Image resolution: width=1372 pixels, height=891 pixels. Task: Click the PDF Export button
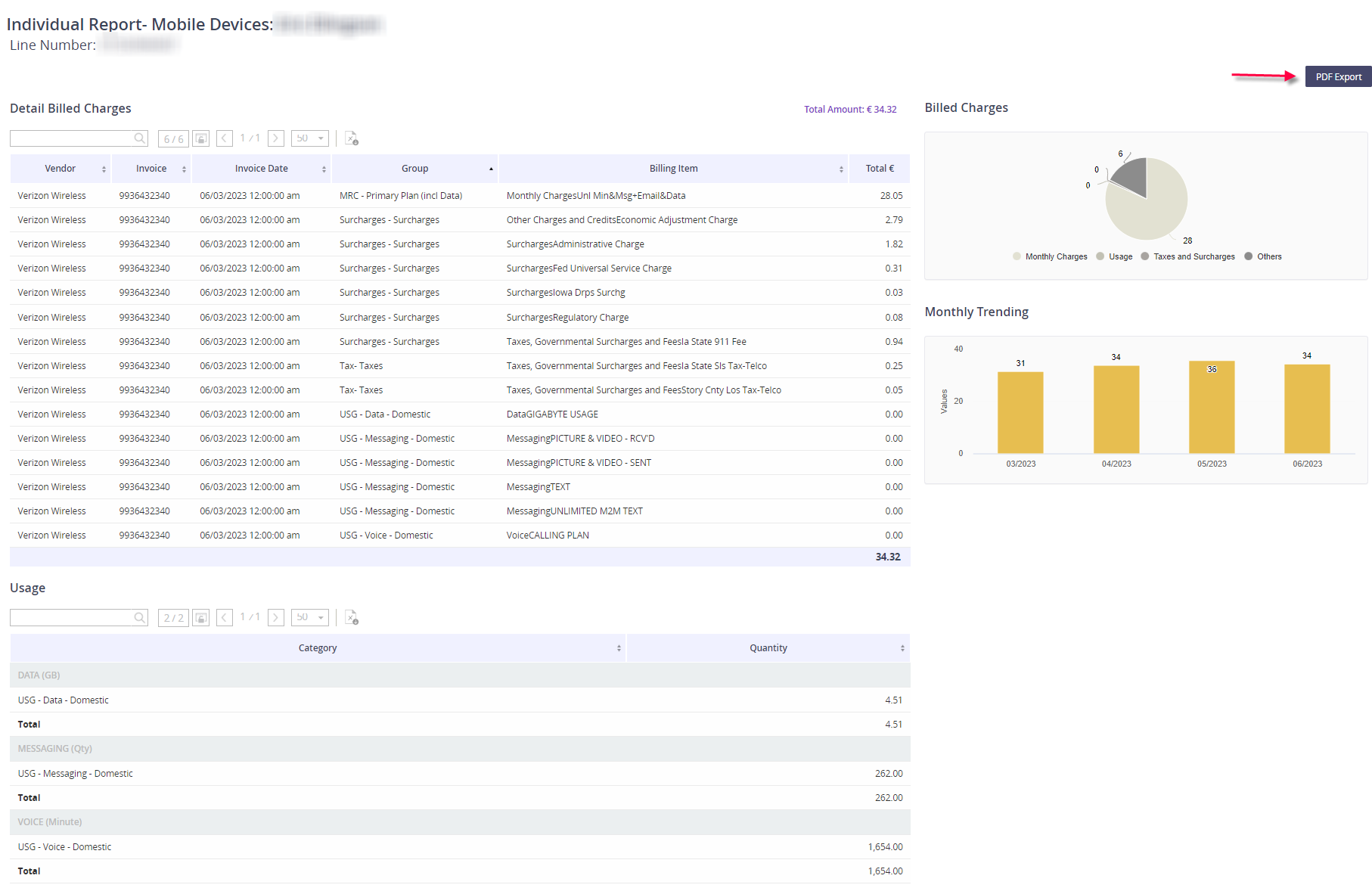click(1338, 76)
